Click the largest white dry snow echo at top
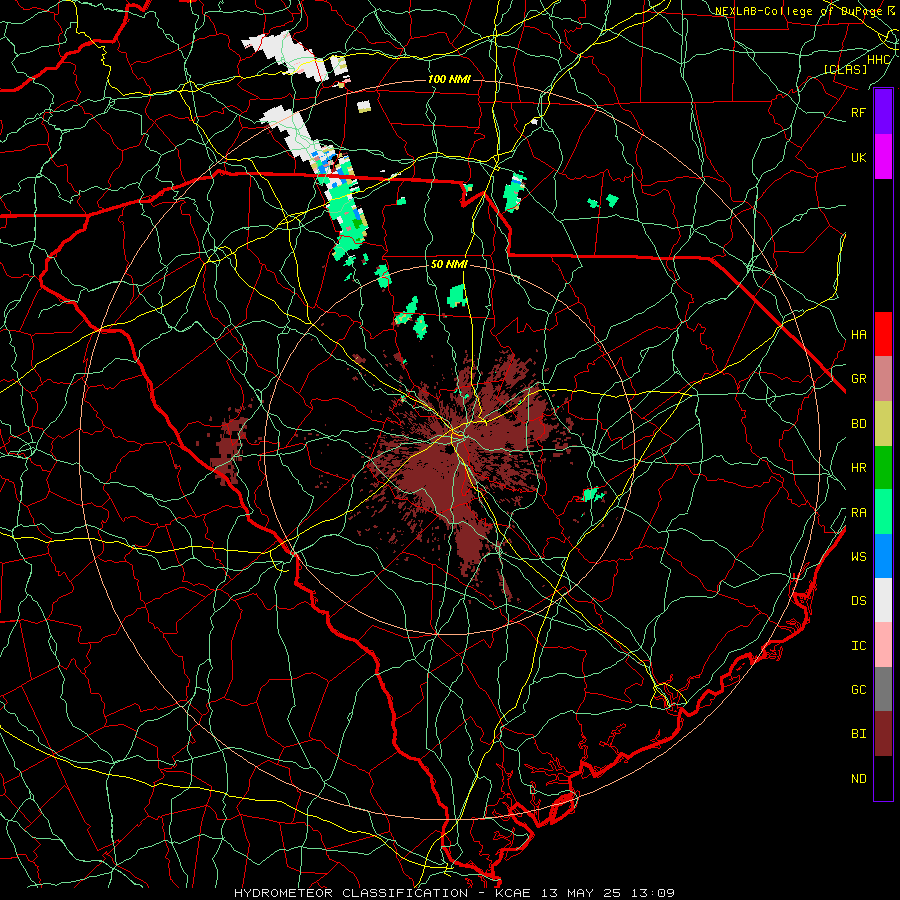The image size is (900, 900). click(284, 55)
